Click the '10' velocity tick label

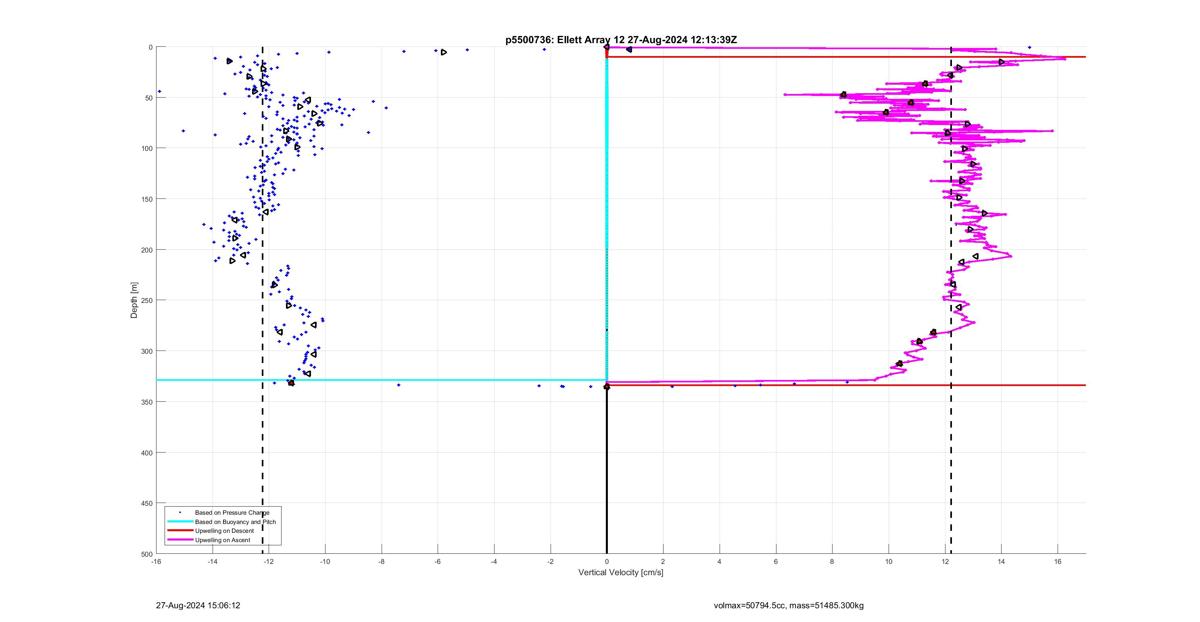tap(889, 562)
